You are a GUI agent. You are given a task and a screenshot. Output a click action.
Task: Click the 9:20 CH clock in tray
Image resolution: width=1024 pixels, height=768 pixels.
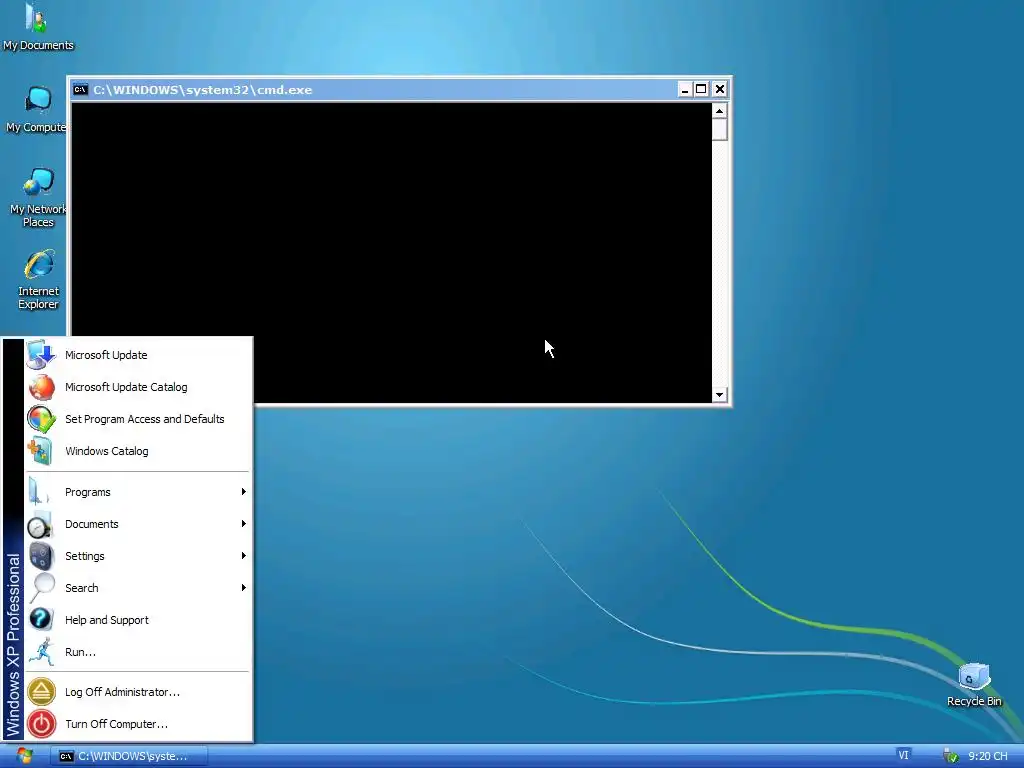[987, 756]
